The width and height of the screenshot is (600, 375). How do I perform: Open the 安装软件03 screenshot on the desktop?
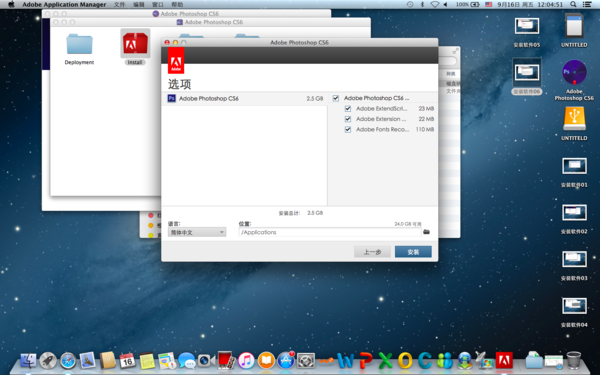point(574,259)
